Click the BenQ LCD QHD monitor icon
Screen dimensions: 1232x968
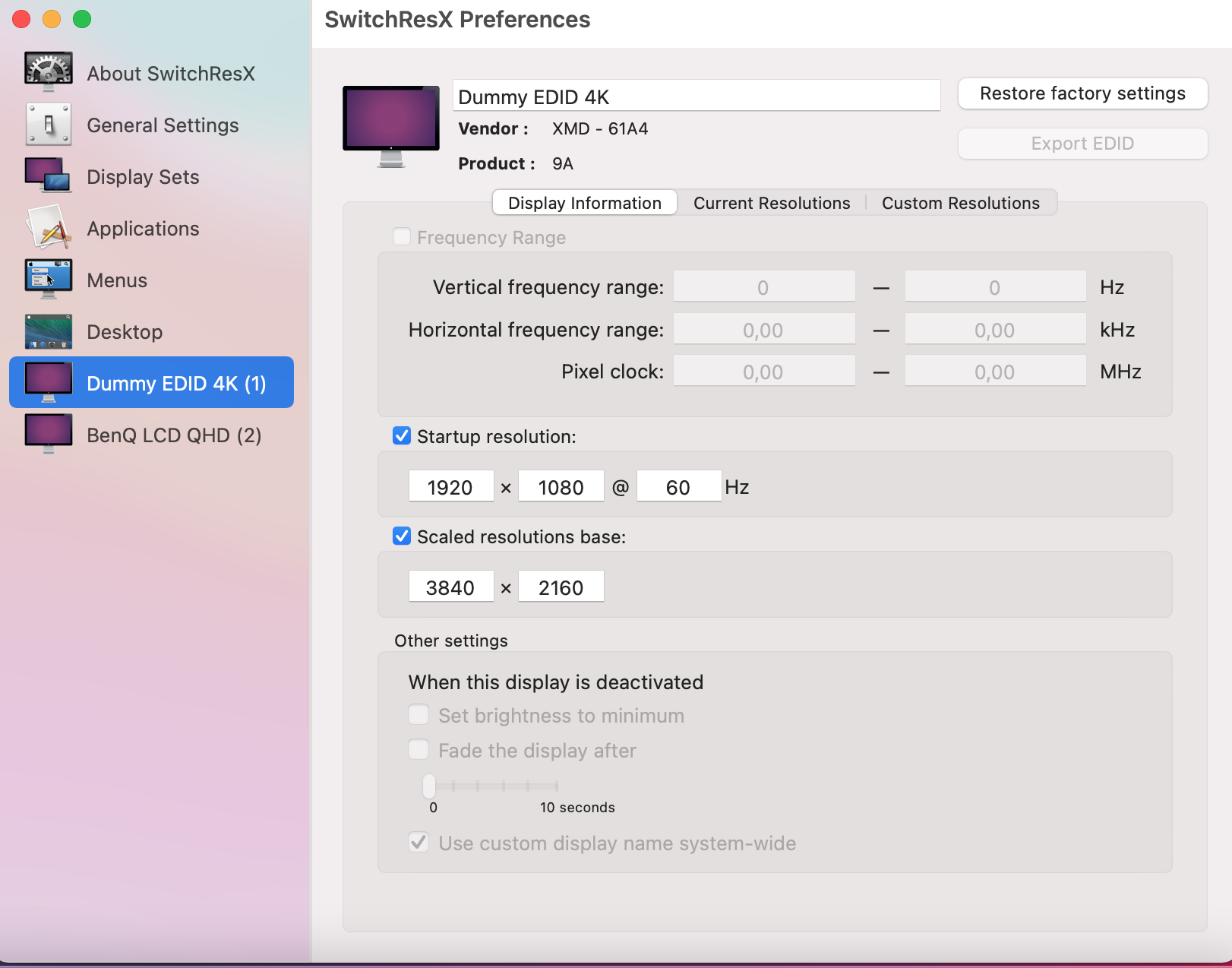tap(49, 434)
